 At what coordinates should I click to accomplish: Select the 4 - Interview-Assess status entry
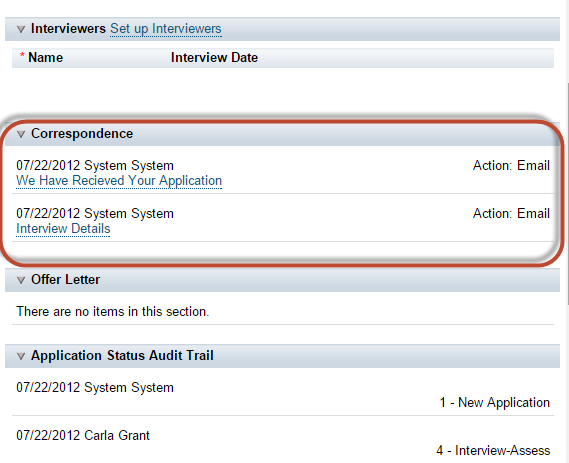(493, 451)
